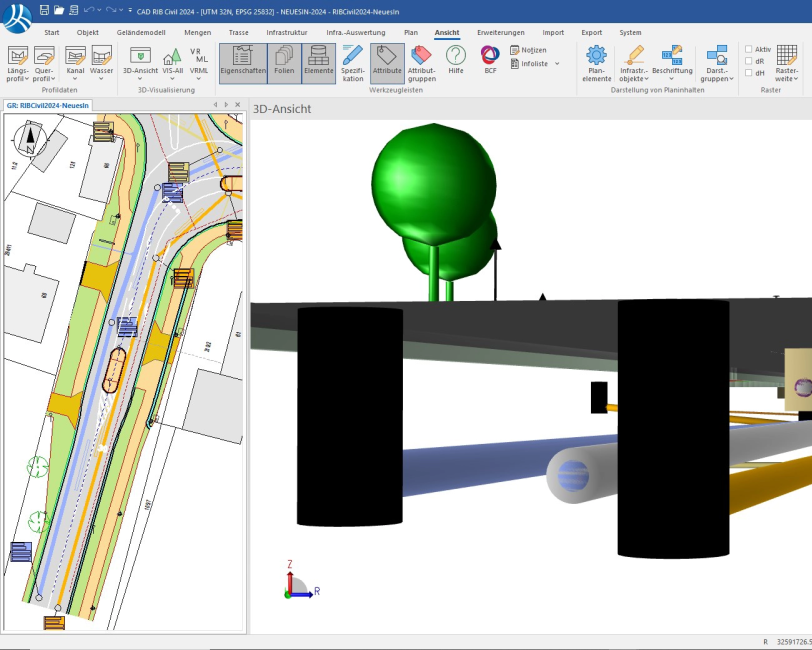Screen dimensions: 812x650
Task: Click the Planelemente gear icon
Action: pos(596,56)
